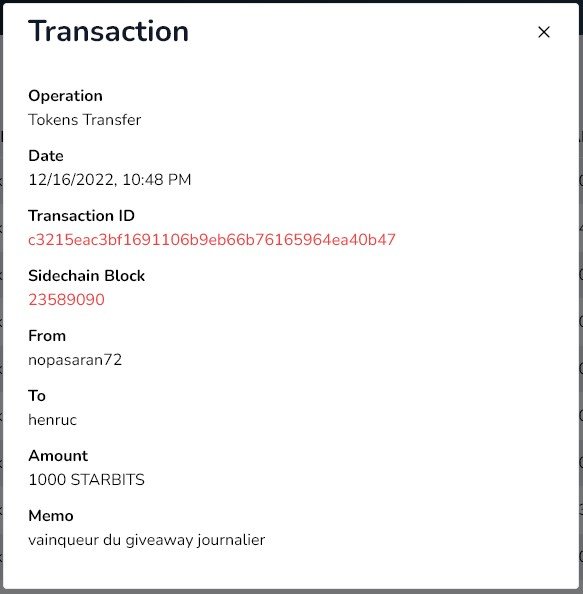
Task: Select the memo text vainqueur du giveaway journalier
Action: tap(147, 540)
